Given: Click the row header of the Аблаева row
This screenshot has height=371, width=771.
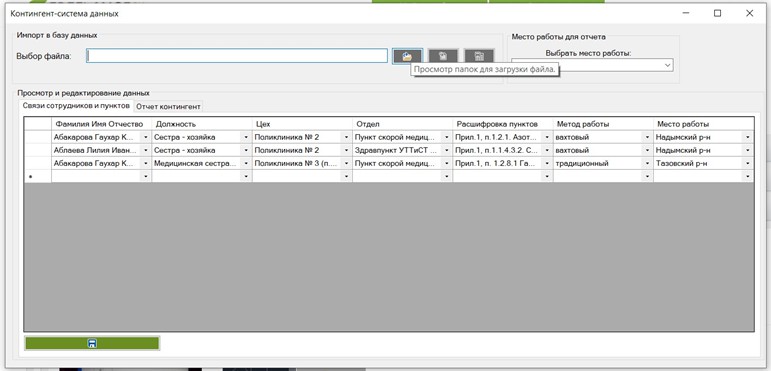Looking at the screenshot, I should coord(38,150).
